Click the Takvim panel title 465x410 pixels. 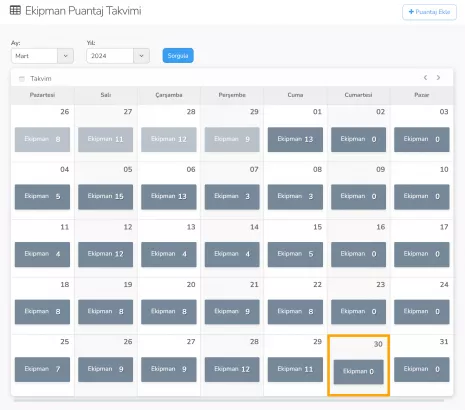click(41, 79)
